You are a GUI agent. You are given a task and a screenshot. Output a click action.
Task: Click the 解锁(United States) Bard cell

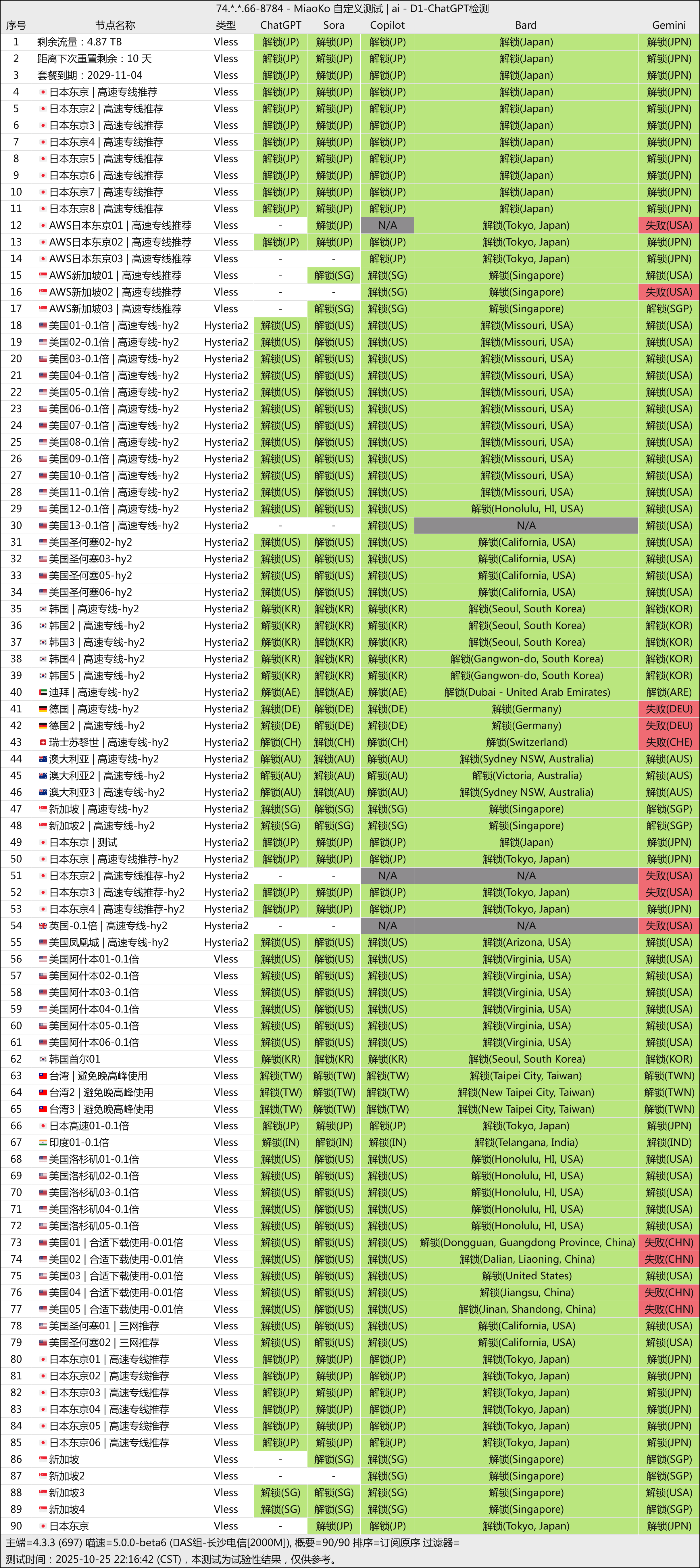(x=526, y=1276)
